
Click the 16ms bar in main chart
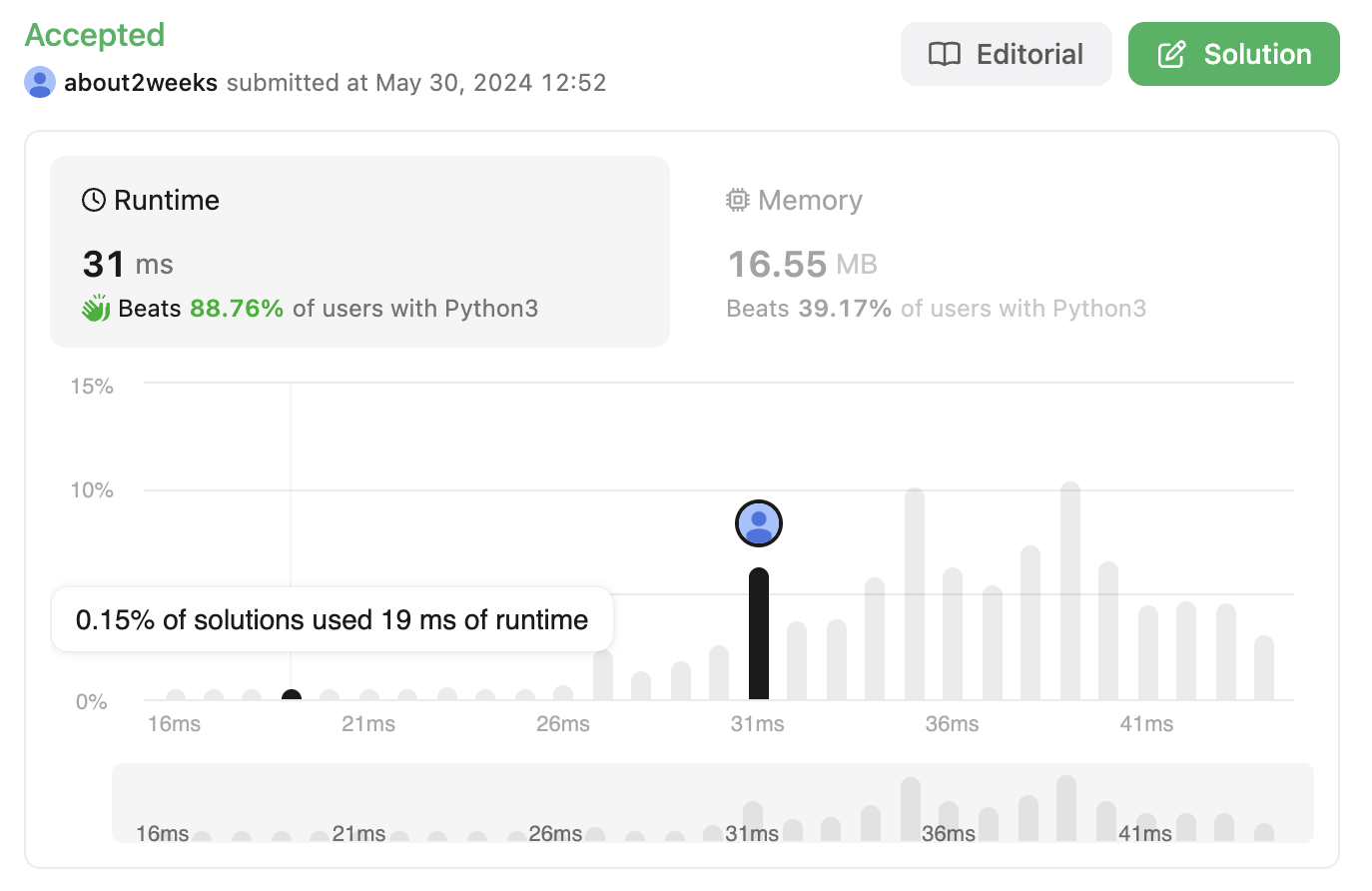point(176,695)
